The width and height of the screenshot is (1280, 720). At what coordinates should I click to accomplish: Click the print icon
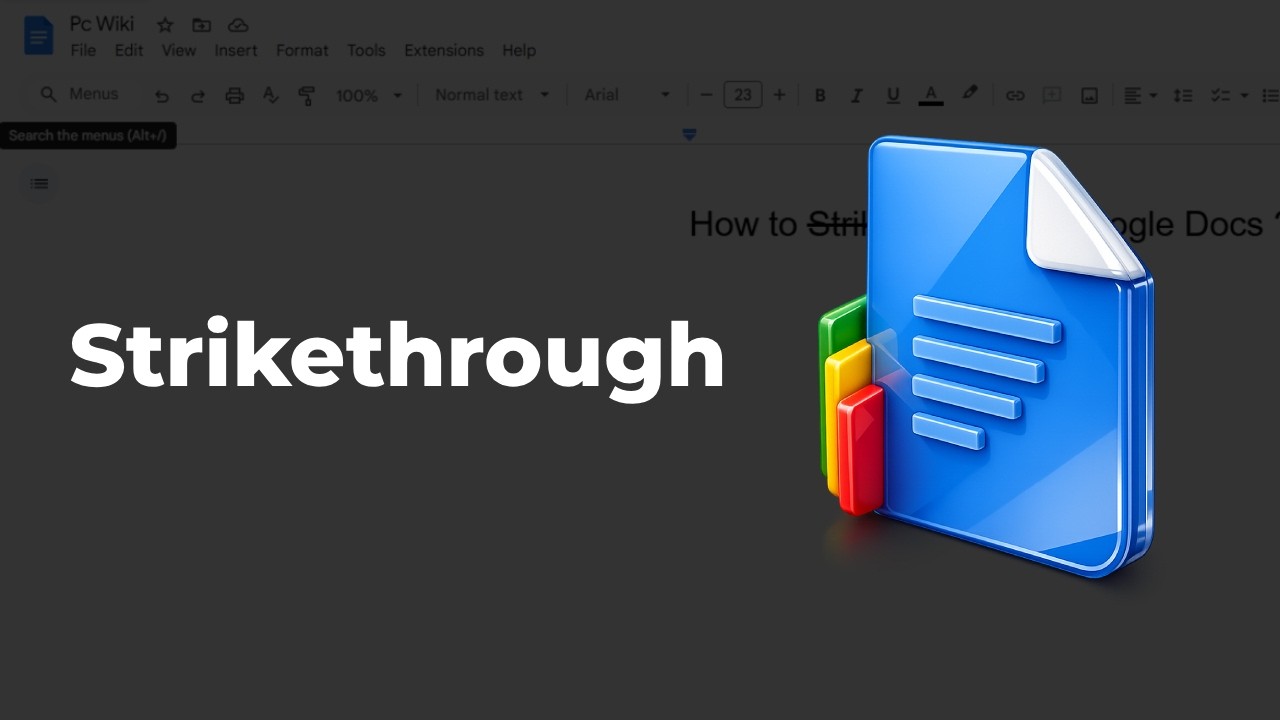[234, 96]
